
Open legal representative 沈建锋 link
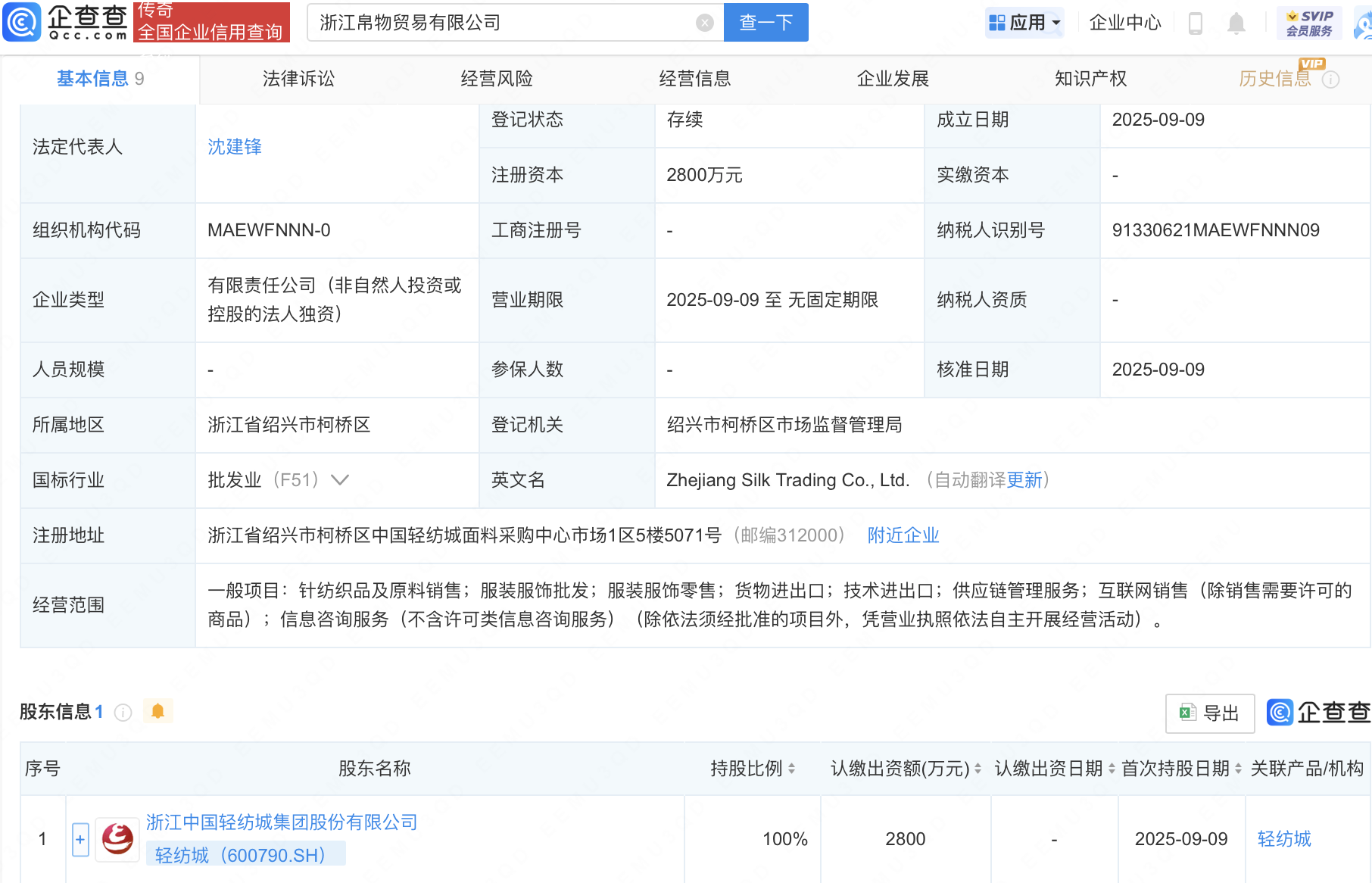tap(235, 147)
